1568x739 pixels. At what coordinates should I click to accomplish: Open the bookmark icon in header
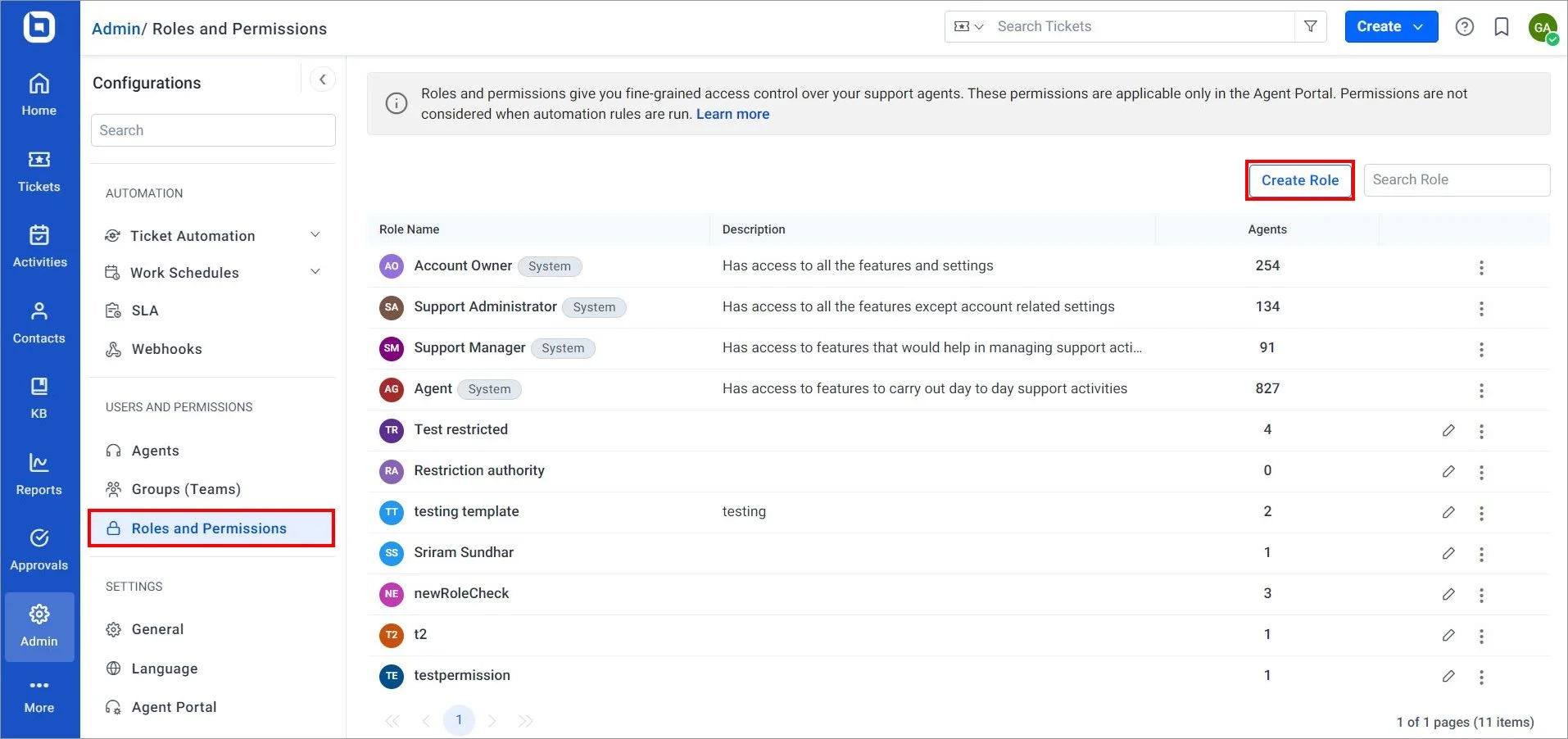pos(1501,27)
